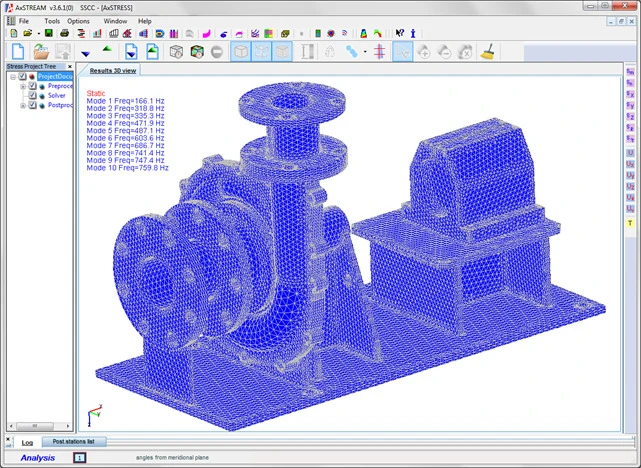Uncheck the Solver checkbox in project tree
The width and height of the screenshot is (641, 468).
coord(33,96)
